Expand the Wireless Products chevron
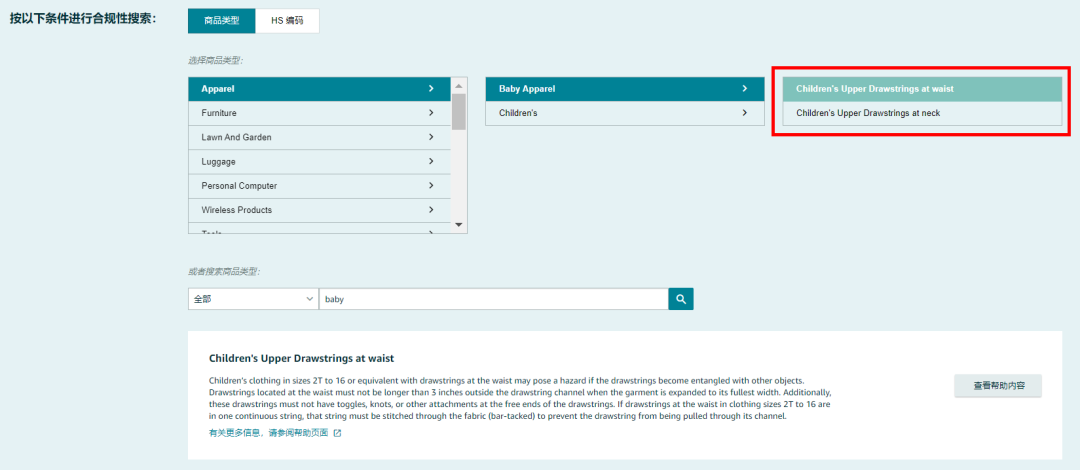 (431, 210)
